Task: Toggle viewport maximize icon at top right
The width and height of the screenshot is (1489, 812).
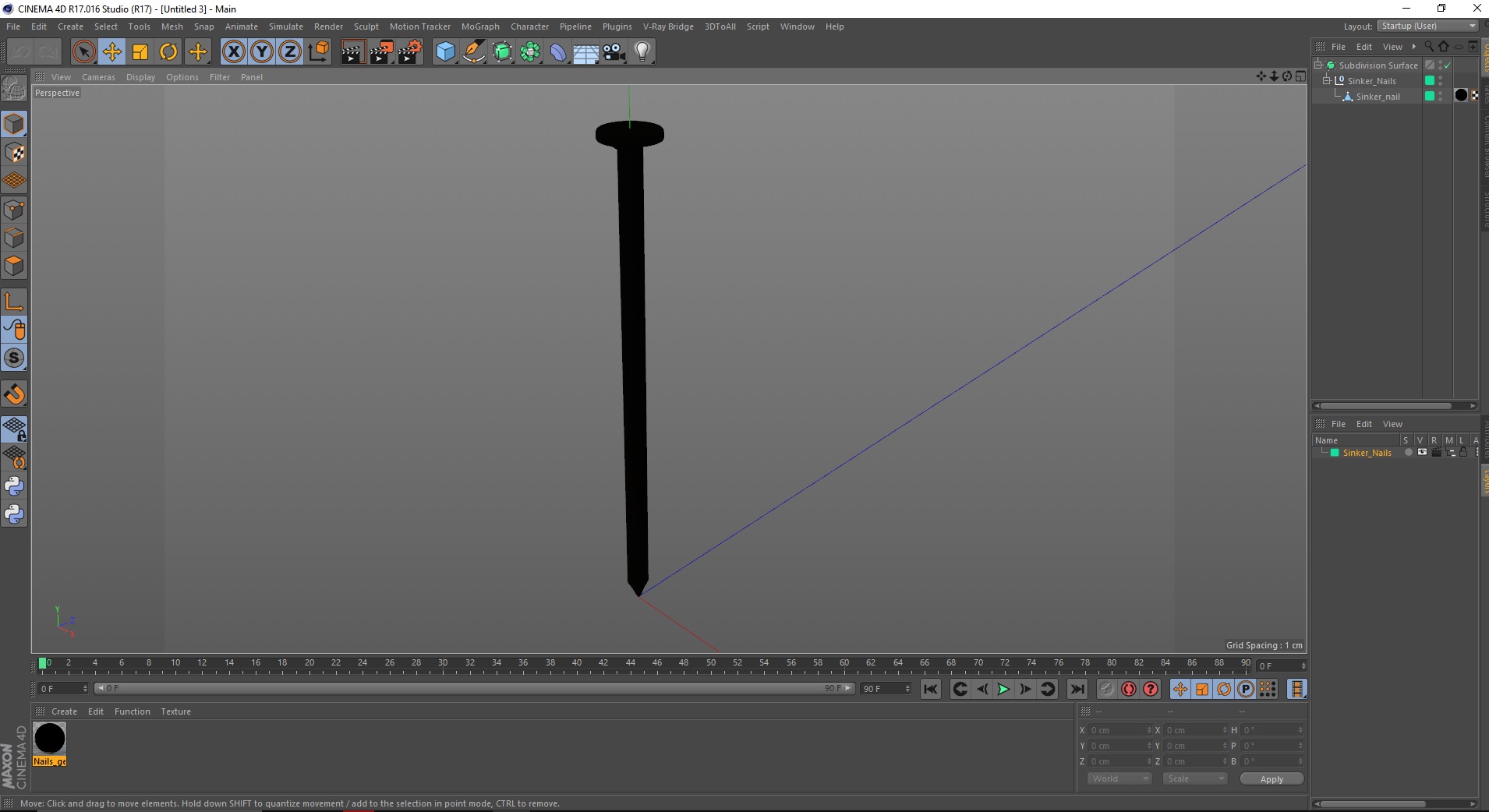Action: 1300,76
